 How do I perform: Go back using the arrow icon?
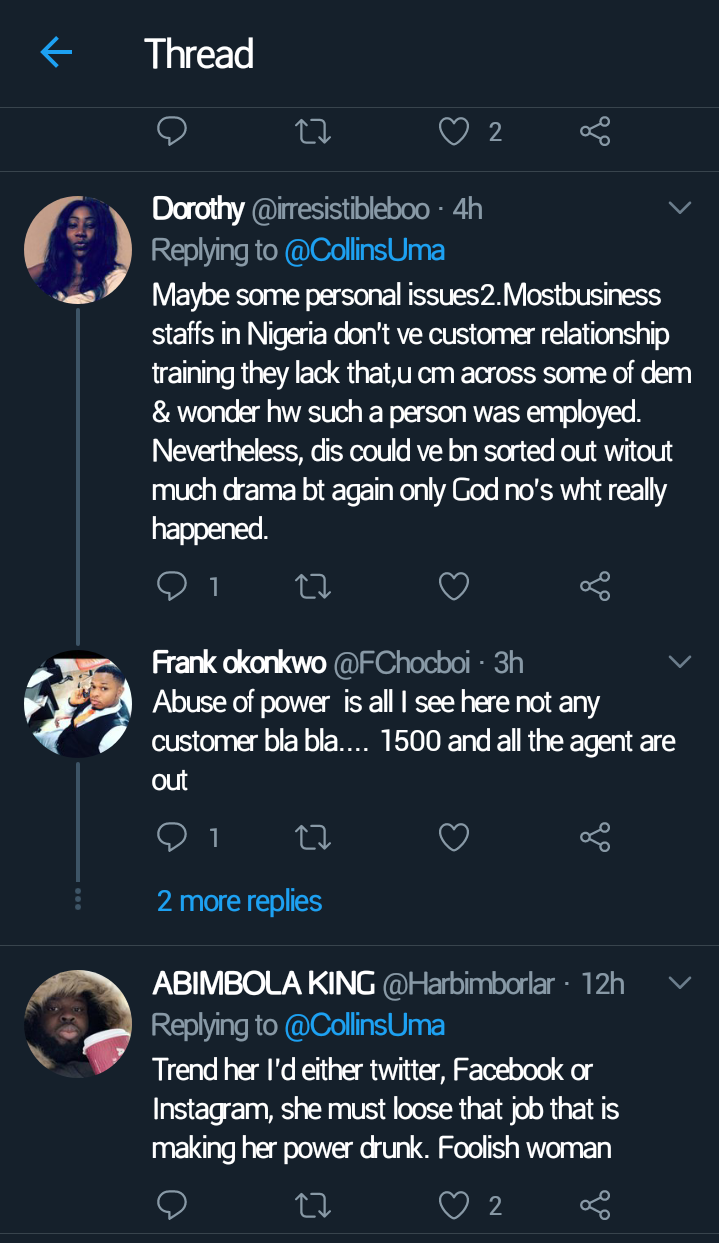(56, 53)
